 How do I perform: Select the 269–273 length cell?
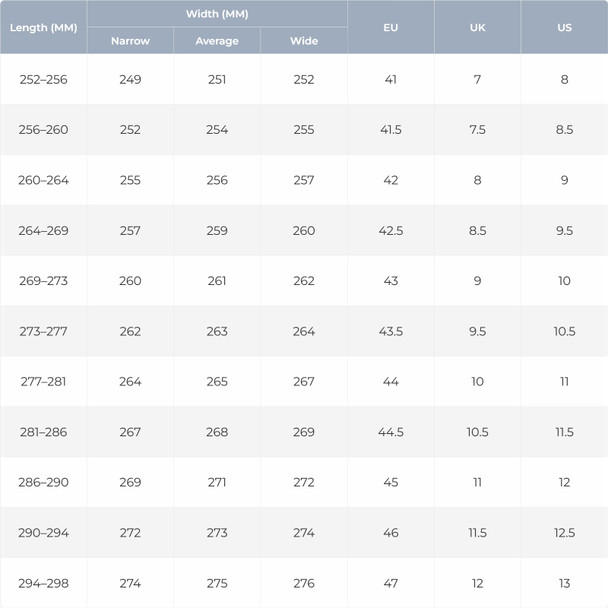tap(43, 281)
